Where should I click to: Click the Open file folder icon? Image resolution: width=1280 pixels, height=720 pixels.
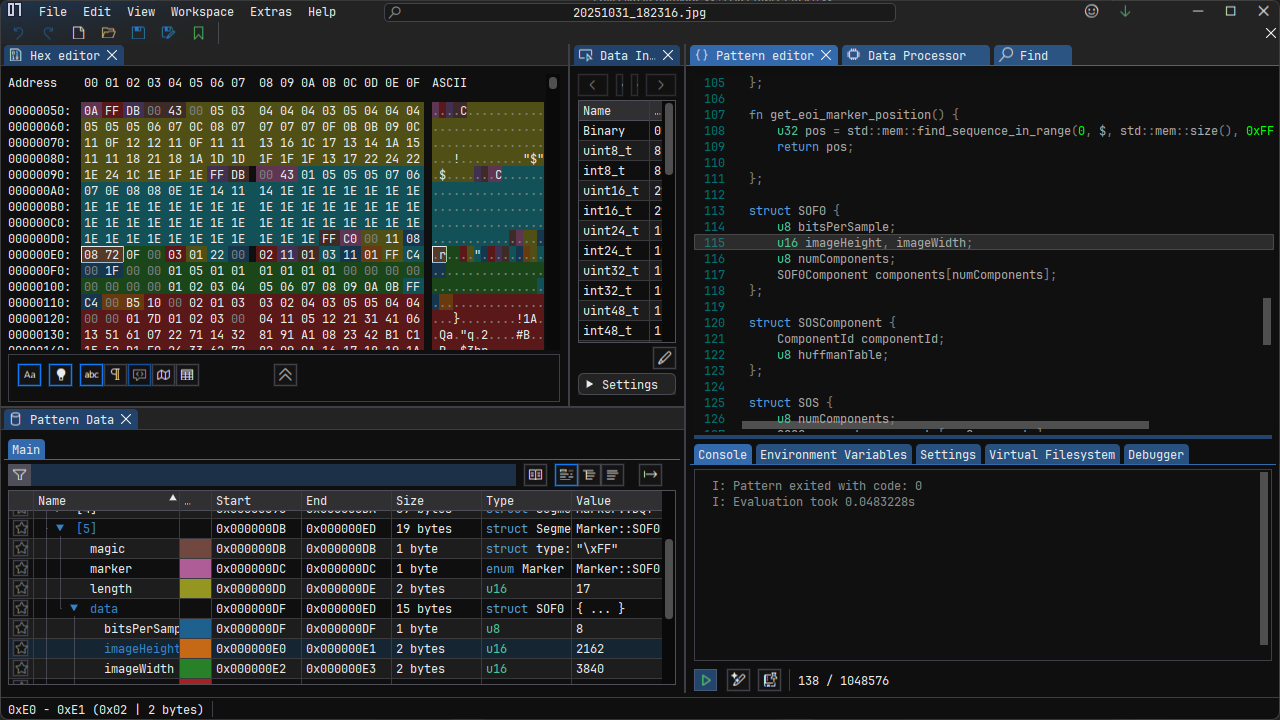[x=109, y=33]
